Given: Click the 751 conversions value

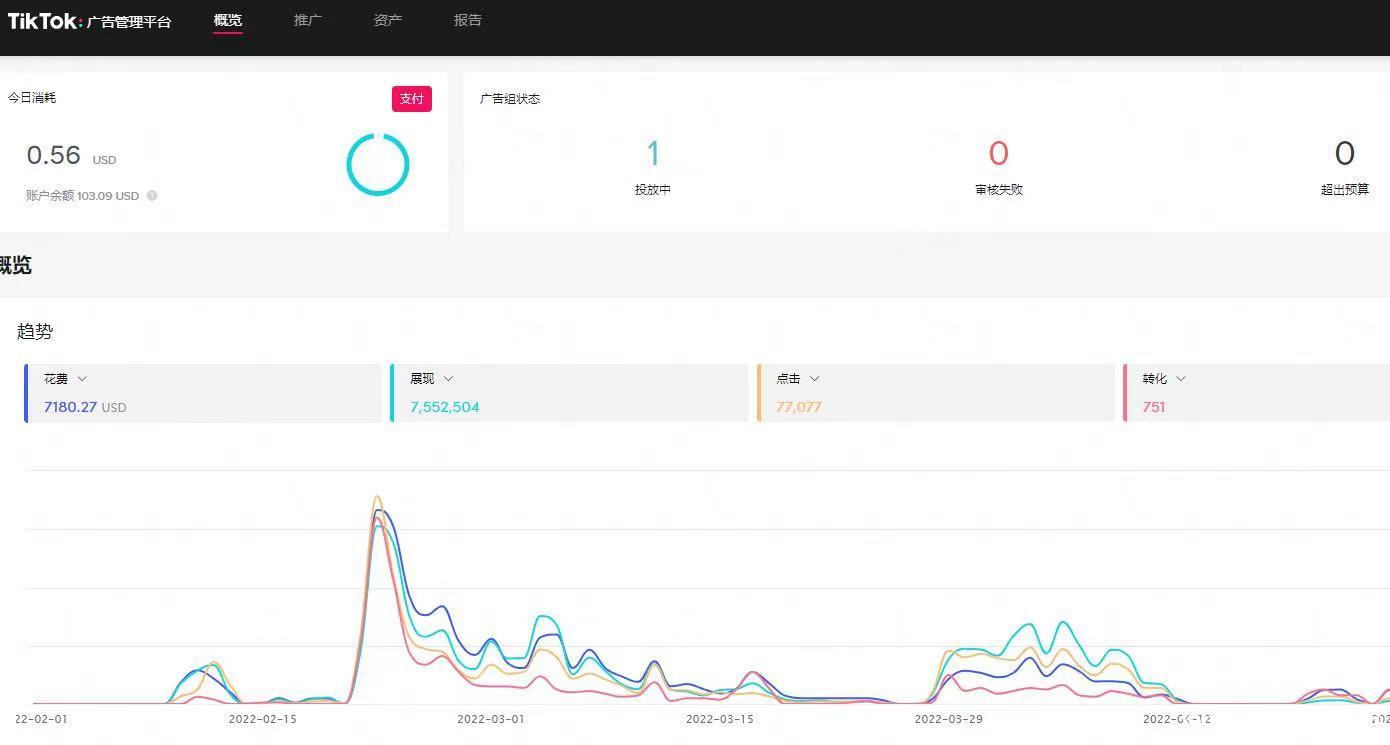Looking at the screenshot, I should 1153,407.
